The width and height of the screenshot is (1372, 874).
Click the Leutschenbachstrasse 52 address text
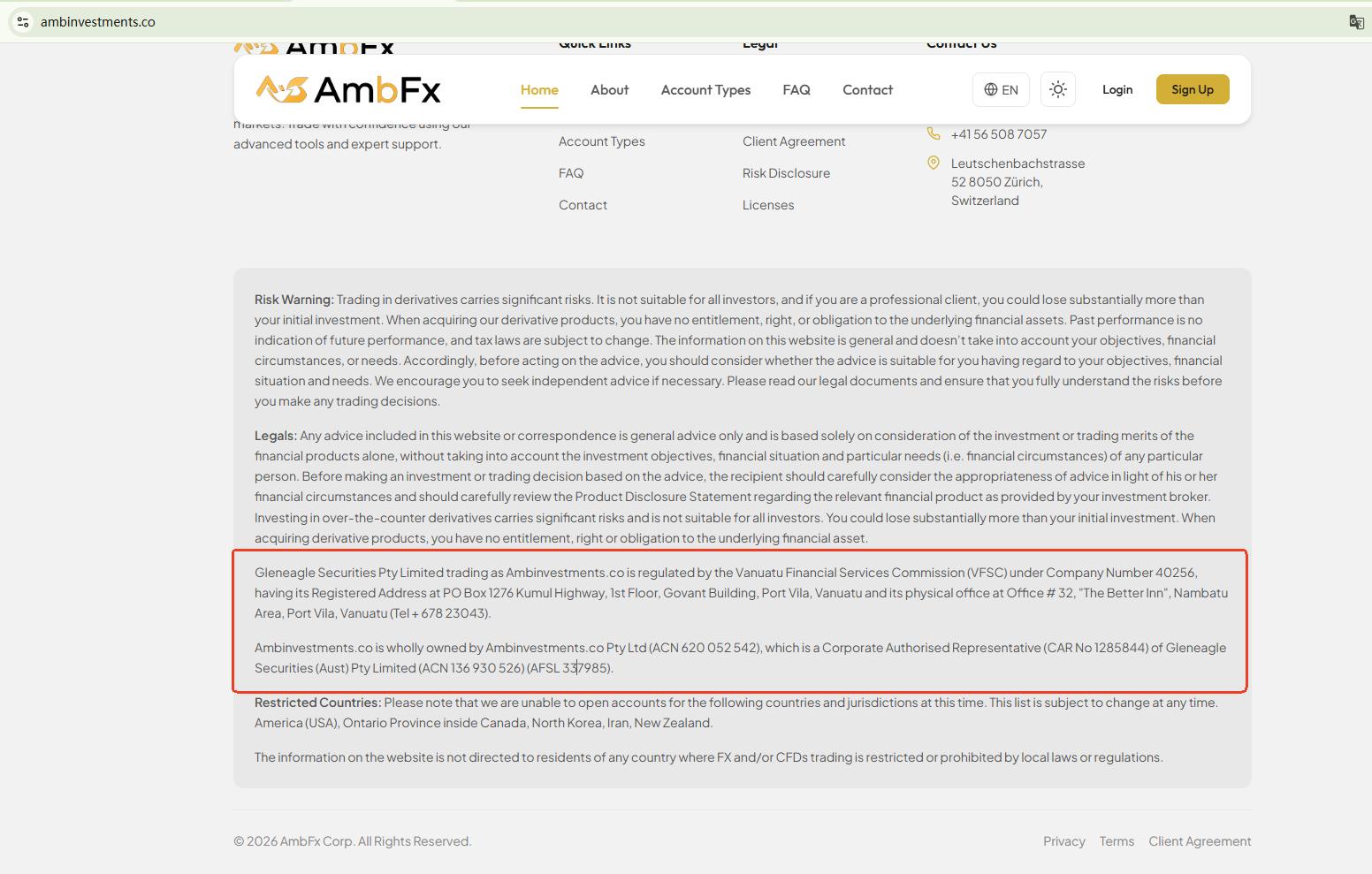pyautogui.click(x=1018, y=182)
